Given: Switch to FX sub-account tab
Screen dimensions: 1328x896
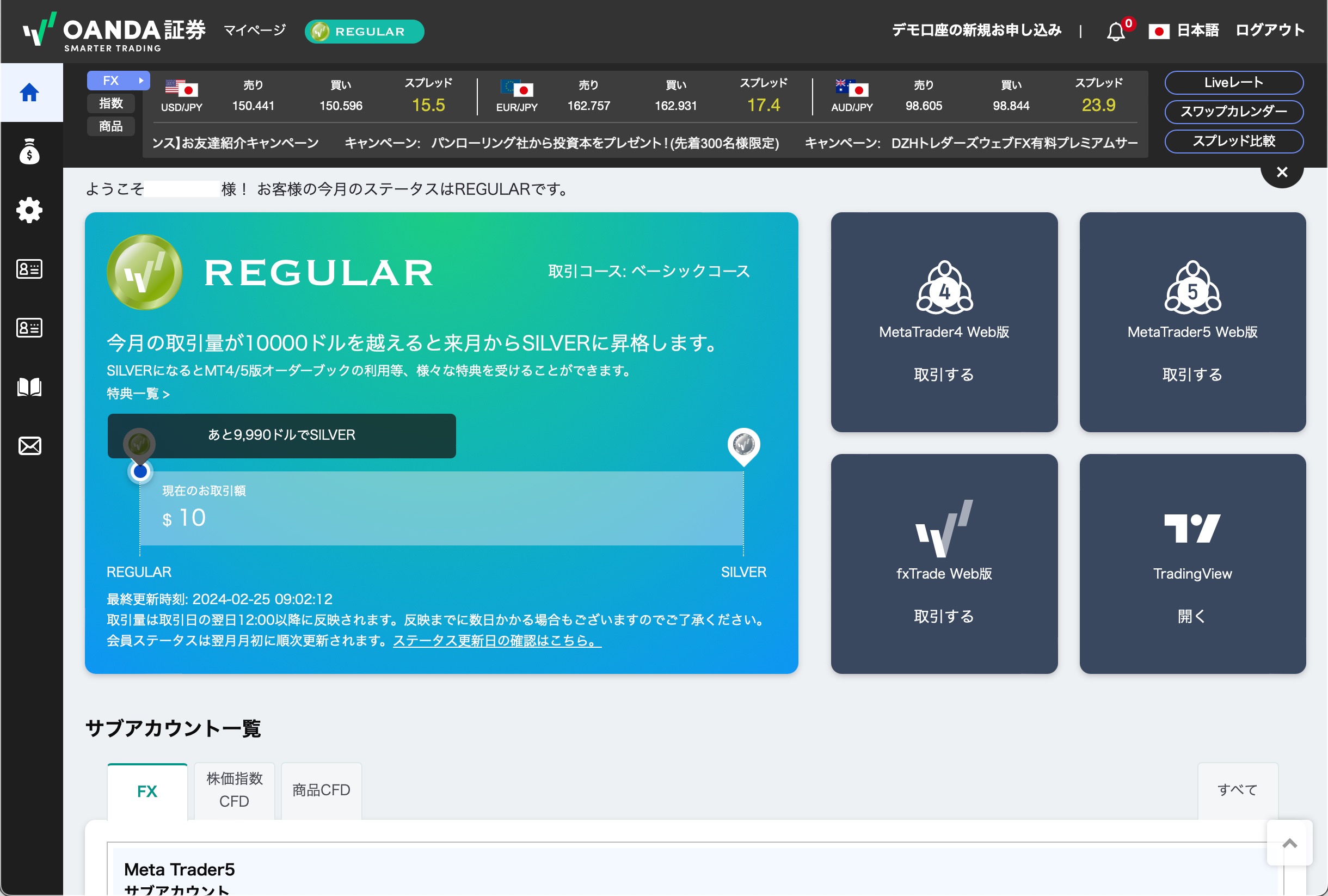Looking at the screenshot, I should (147, 791).
